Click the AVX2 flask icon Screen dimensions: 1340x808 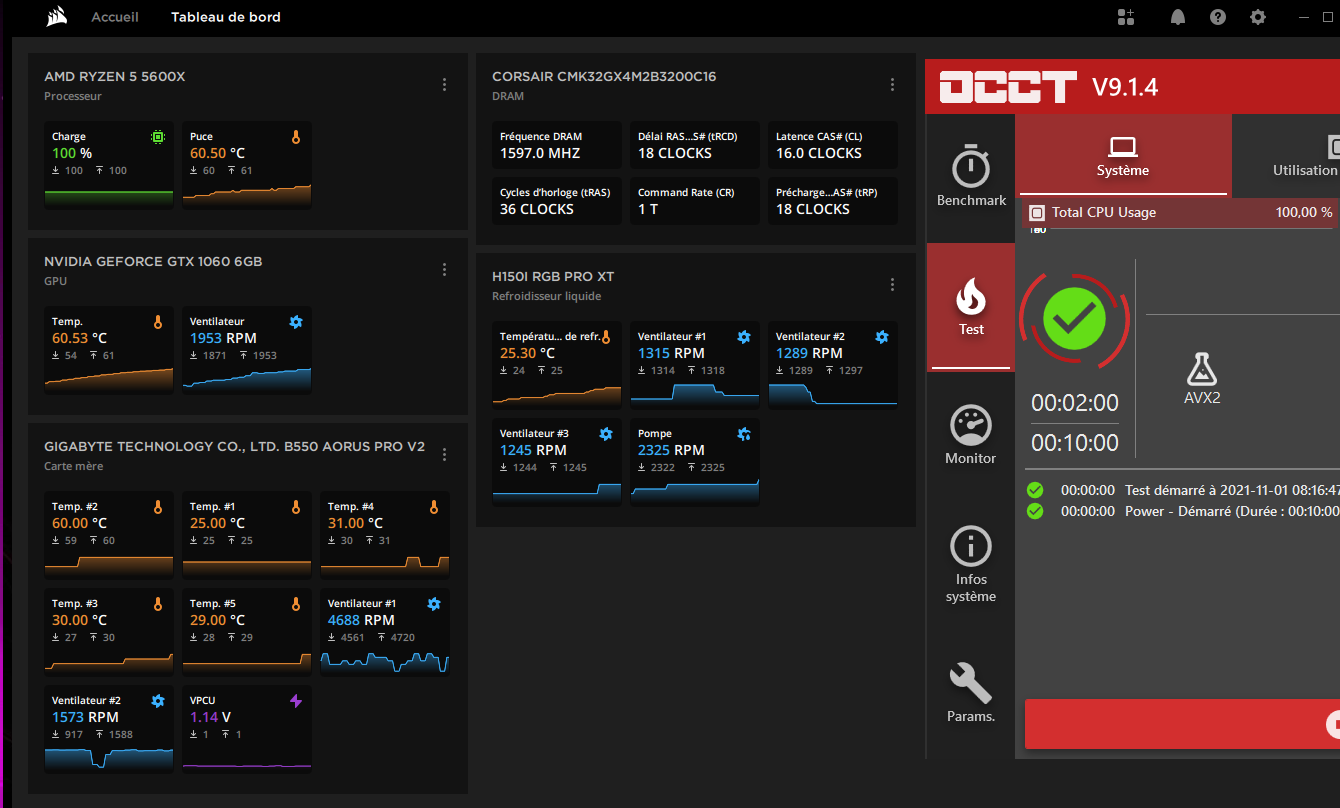click(x=1202, y=369)
